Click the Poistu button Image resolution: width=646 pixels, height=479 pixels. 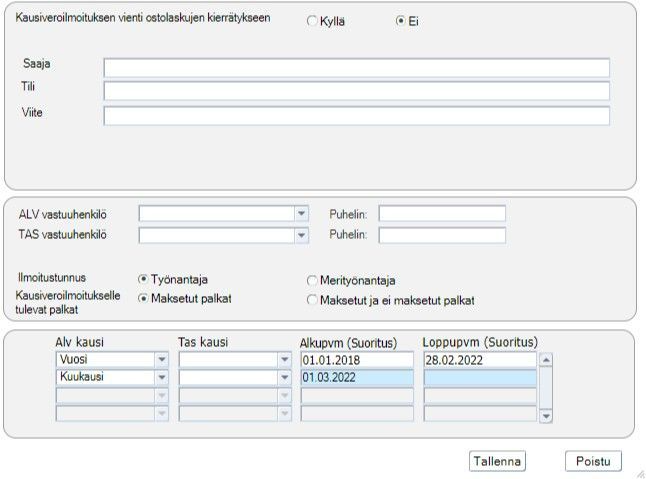pos(593,461)
